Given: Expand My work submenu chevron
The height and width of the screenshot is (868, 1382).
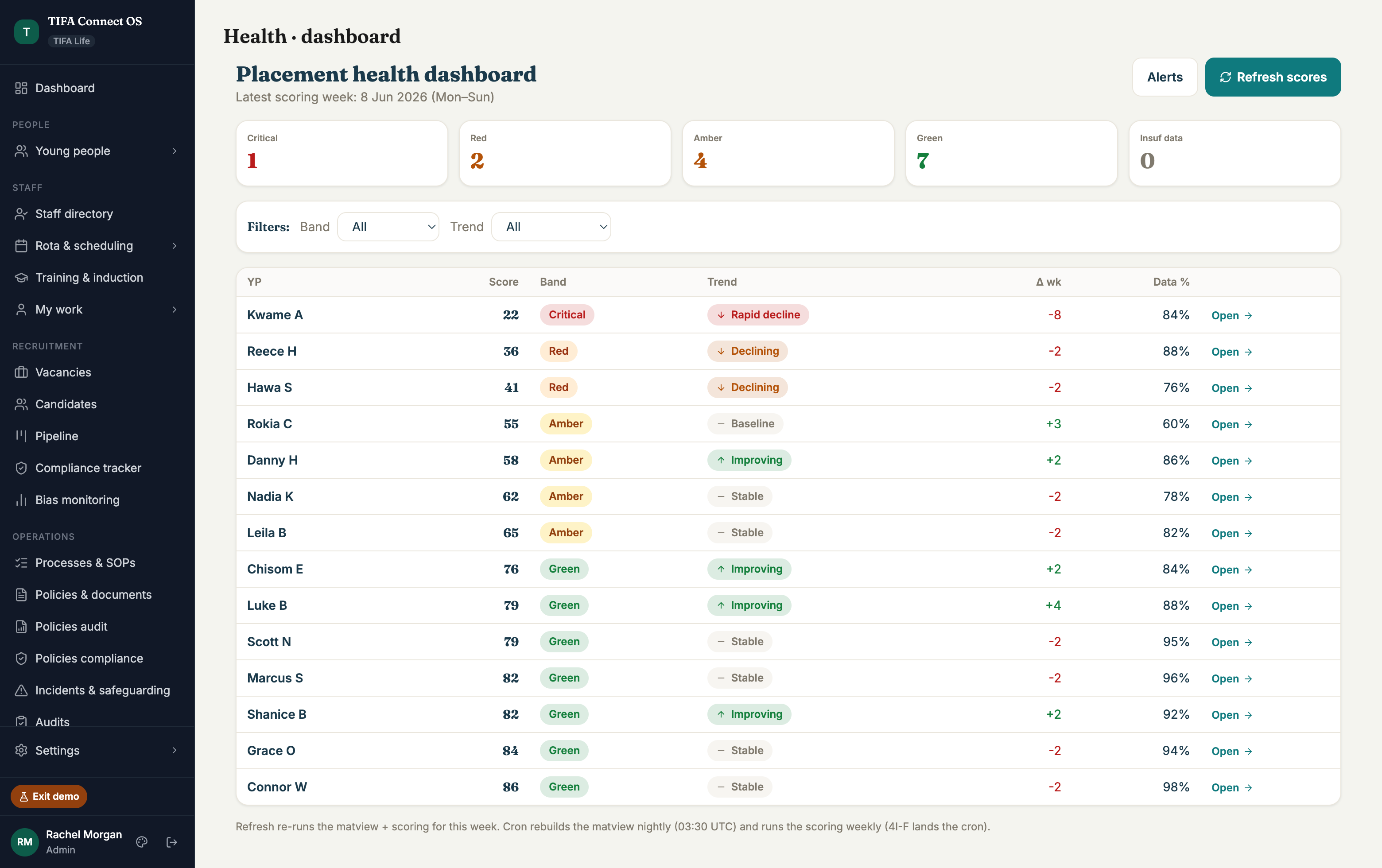Looking at the screenshot, I should [x=175, y=309].
